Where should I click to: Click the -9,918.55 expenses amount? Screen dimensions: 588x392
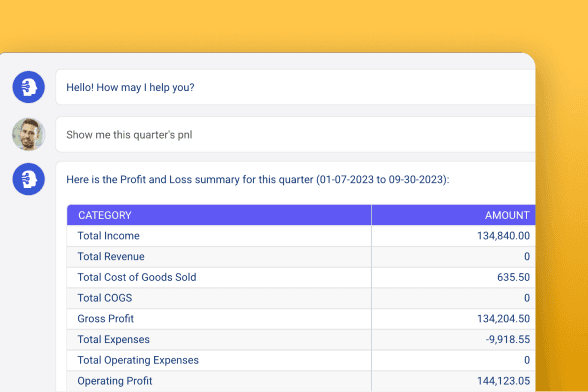pos(508,339)
